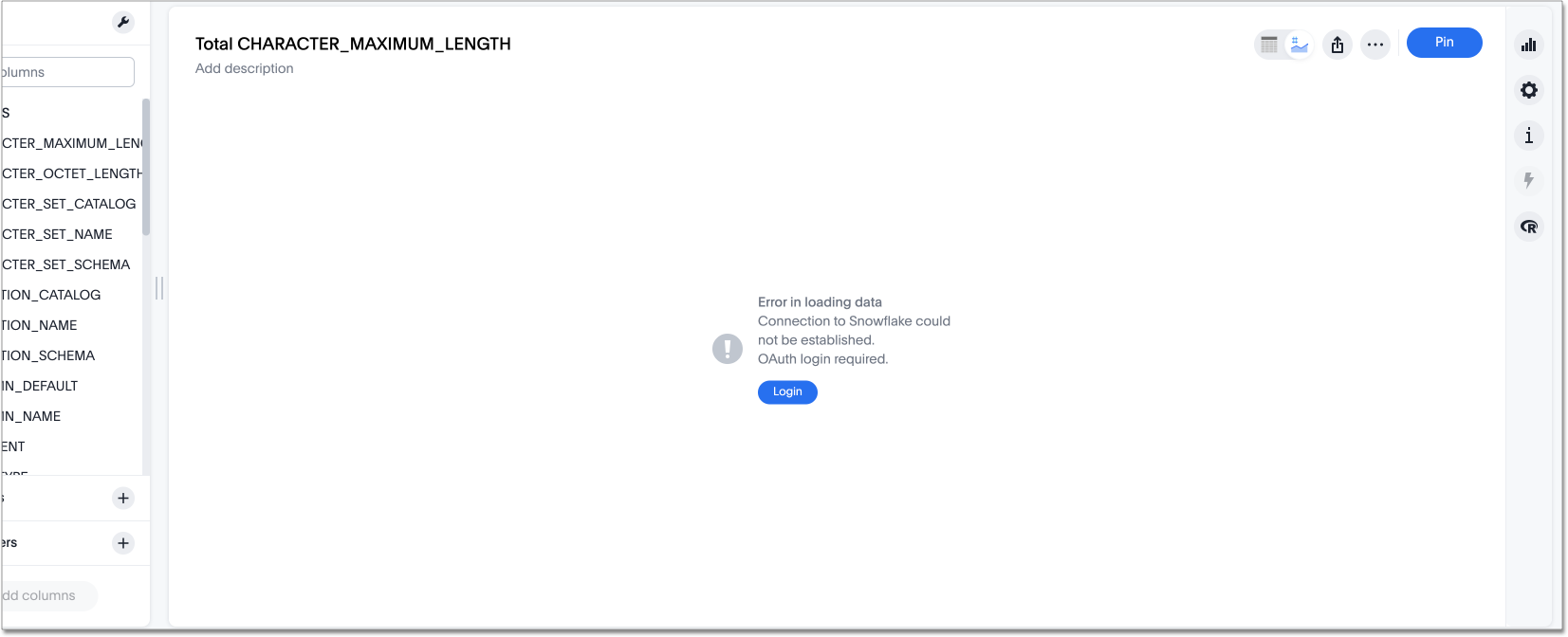Open the share/export options for this element

1337,44
